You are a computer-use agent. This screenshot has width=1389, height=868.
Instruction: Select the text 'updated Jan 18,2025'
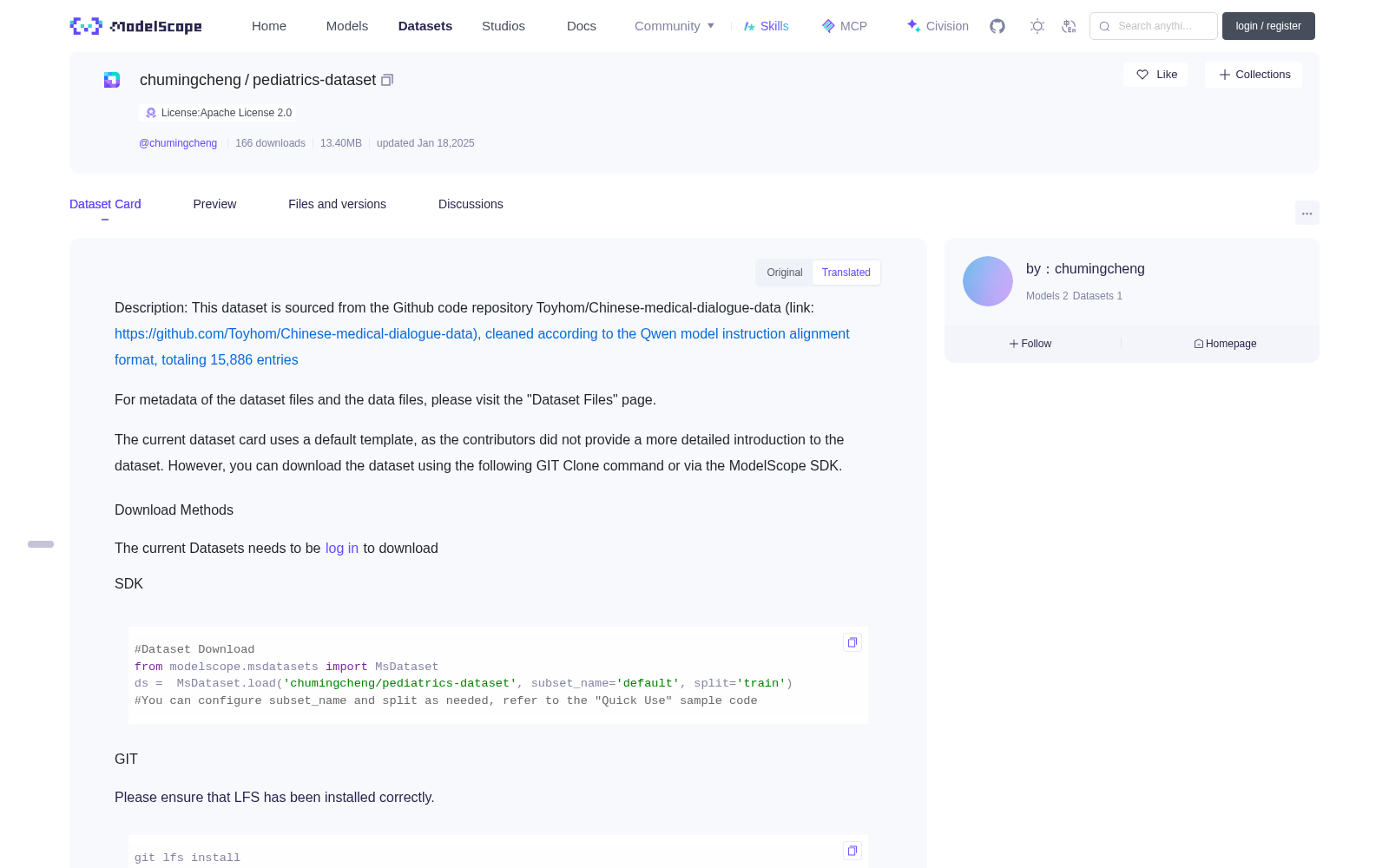(x=425, y=143)
